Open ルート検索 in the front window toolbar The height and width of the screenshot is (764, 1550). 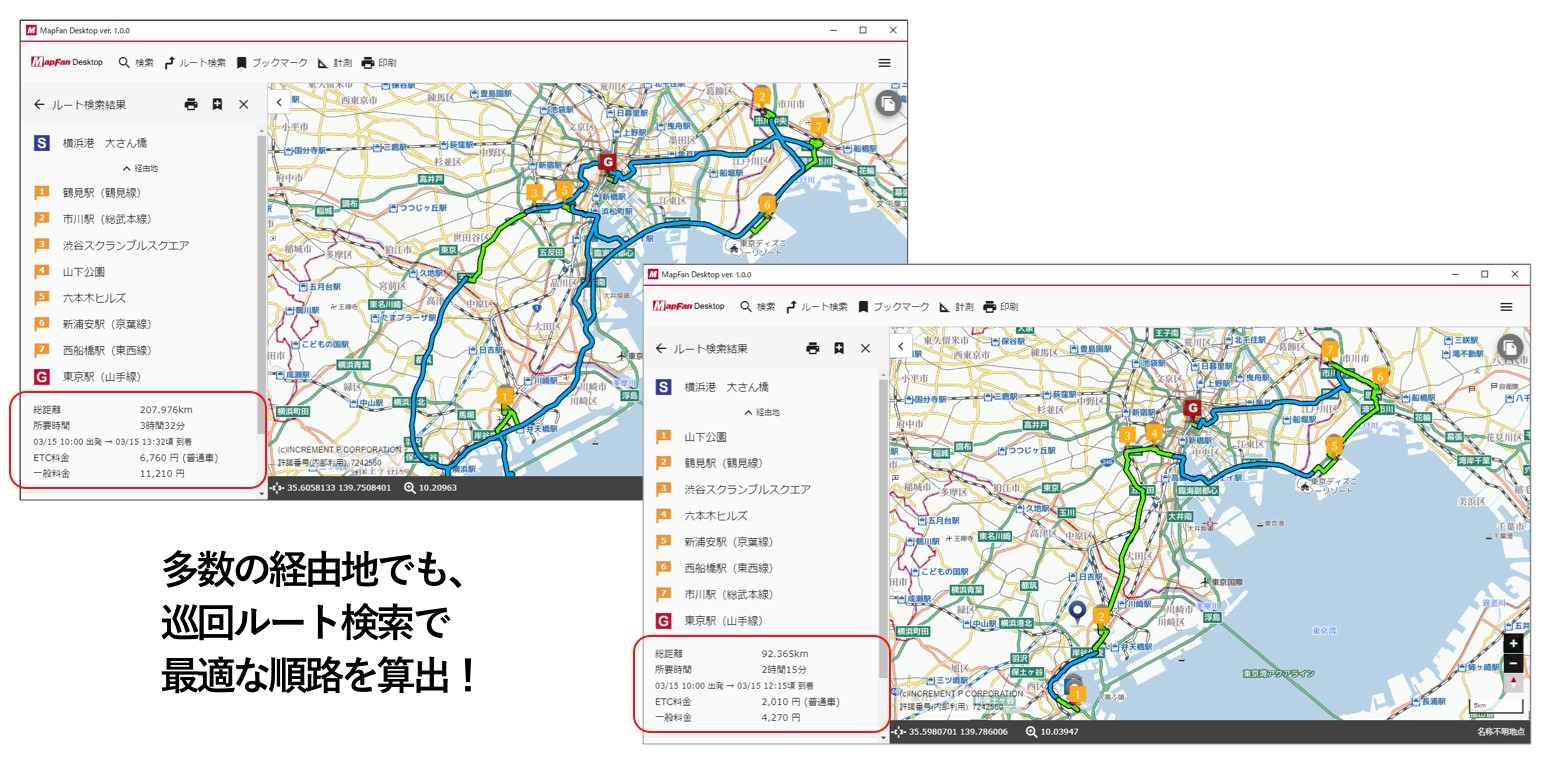click(x=817, y=306)
